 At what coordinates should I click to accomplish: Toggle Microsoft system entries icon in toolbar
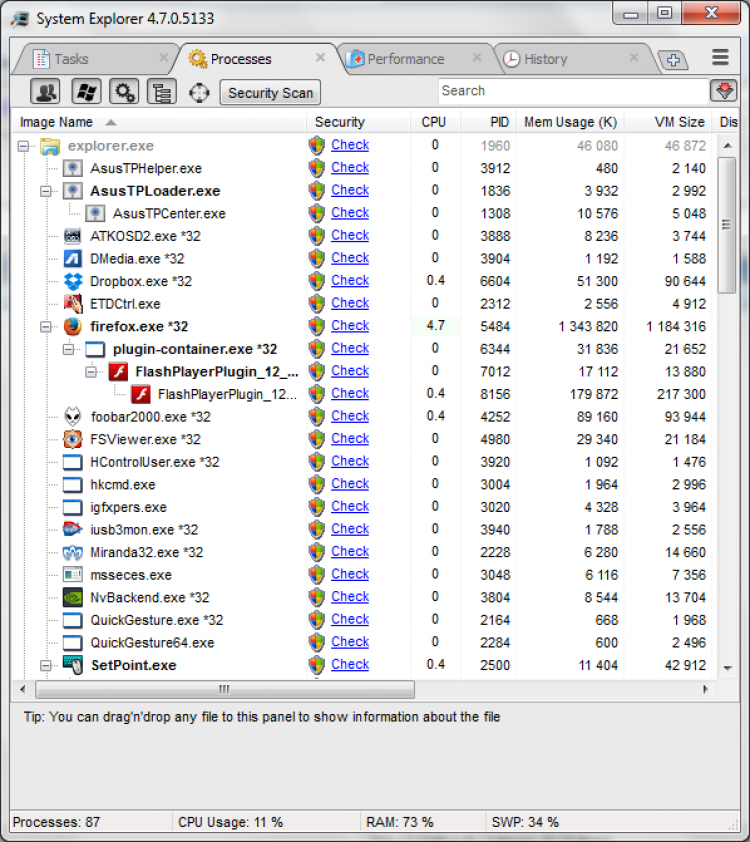[86, 92]
